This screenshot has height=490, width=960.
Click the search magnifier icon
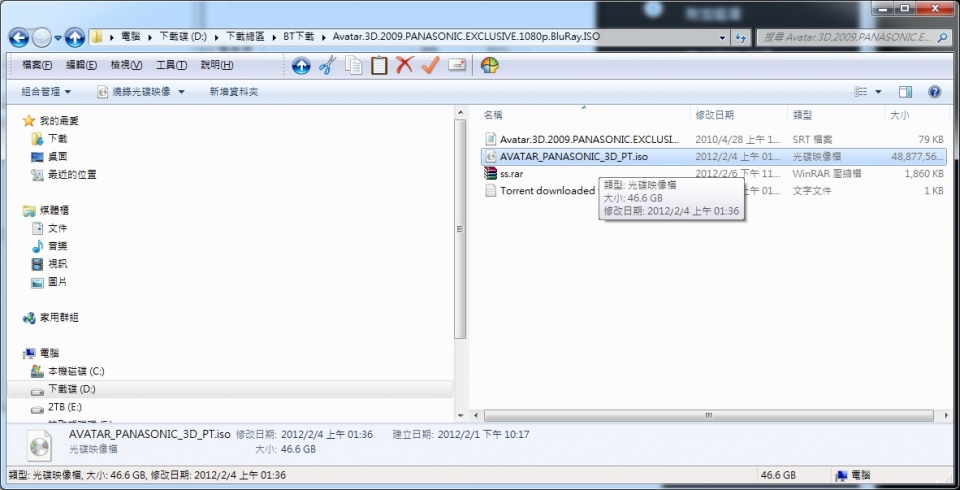coord(943,37)
